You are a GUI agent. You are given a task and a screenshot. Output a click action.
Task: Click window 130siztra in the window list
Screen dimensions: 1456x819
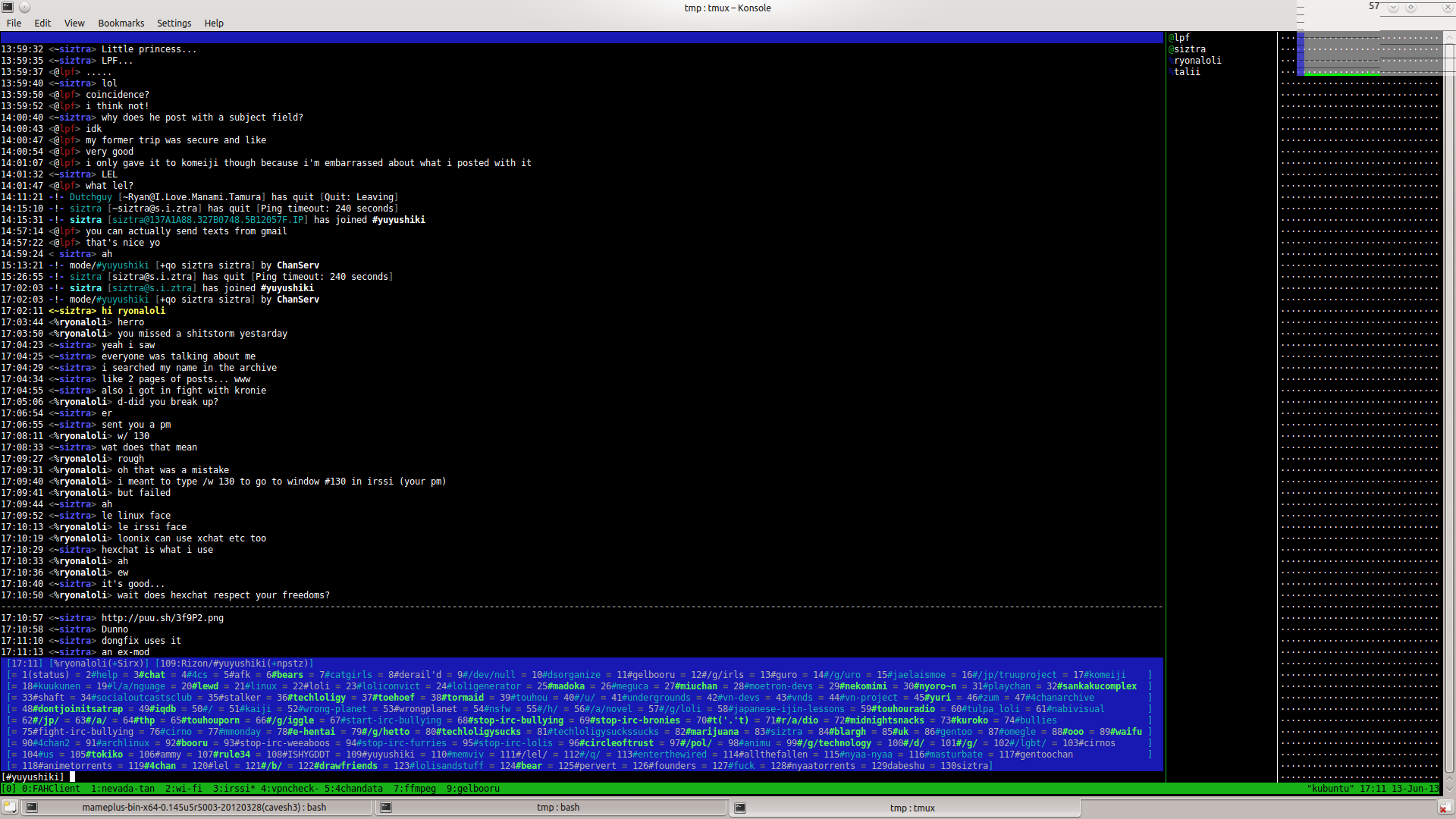click(x=965, y=766)
